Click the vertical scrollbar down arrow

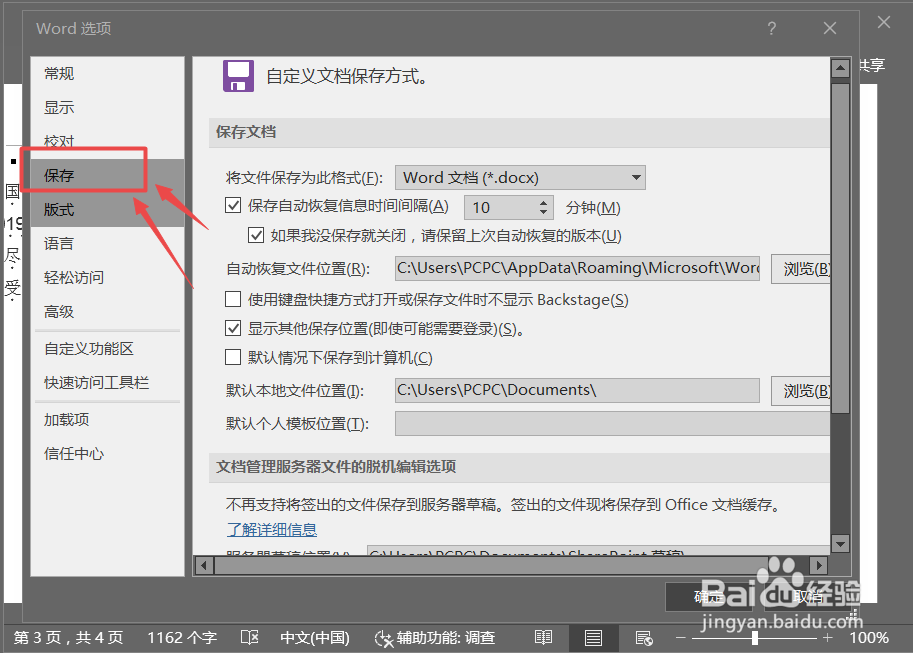coord(840,544)
